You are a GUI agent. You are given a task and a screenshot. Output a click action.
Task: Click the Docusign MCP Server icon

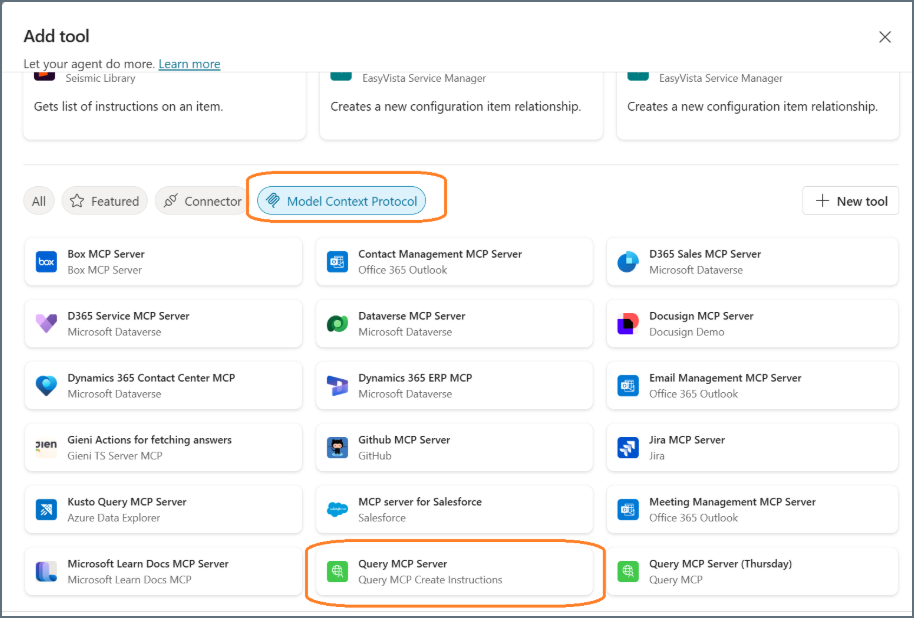point(628,324)
